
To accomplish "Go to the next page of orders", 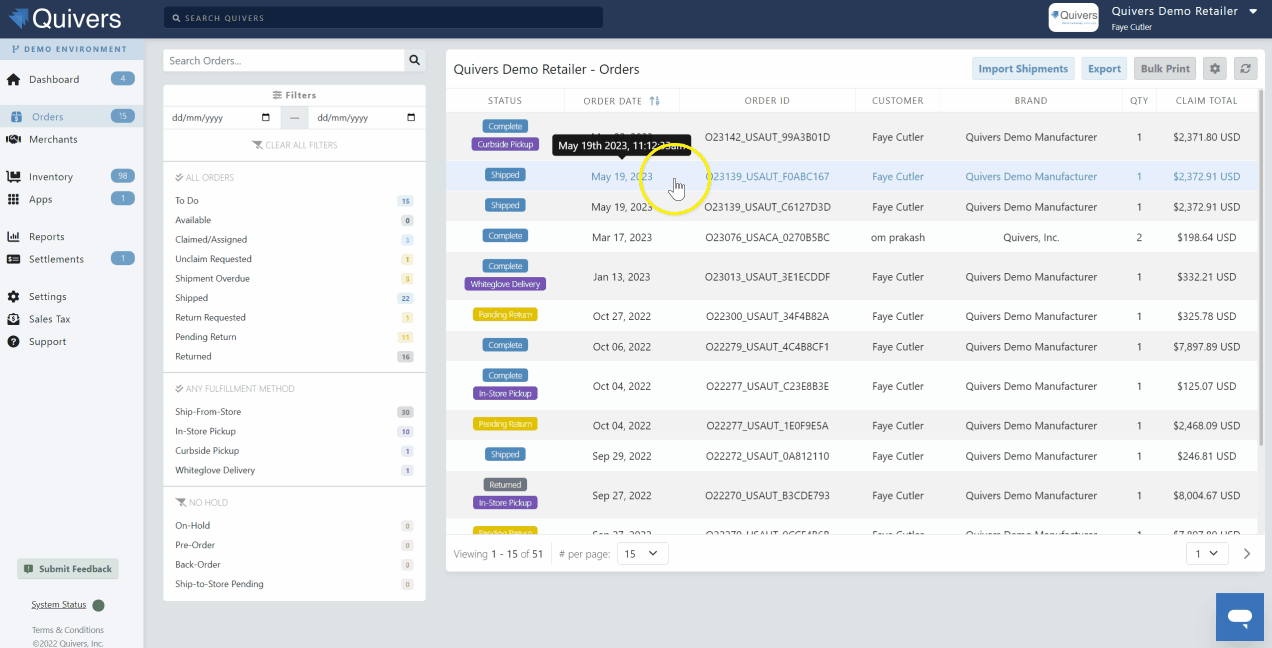I will pyautogui.click(x=1247, y=553).
